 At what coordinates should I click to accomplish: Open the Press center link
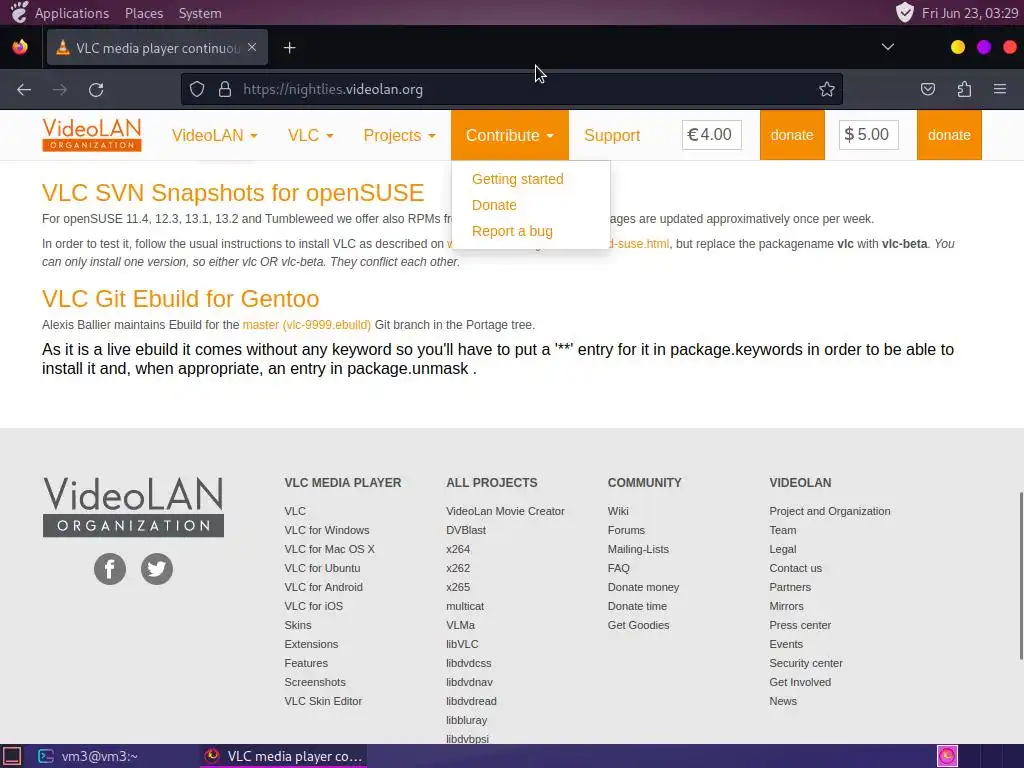tap(800, 625)
